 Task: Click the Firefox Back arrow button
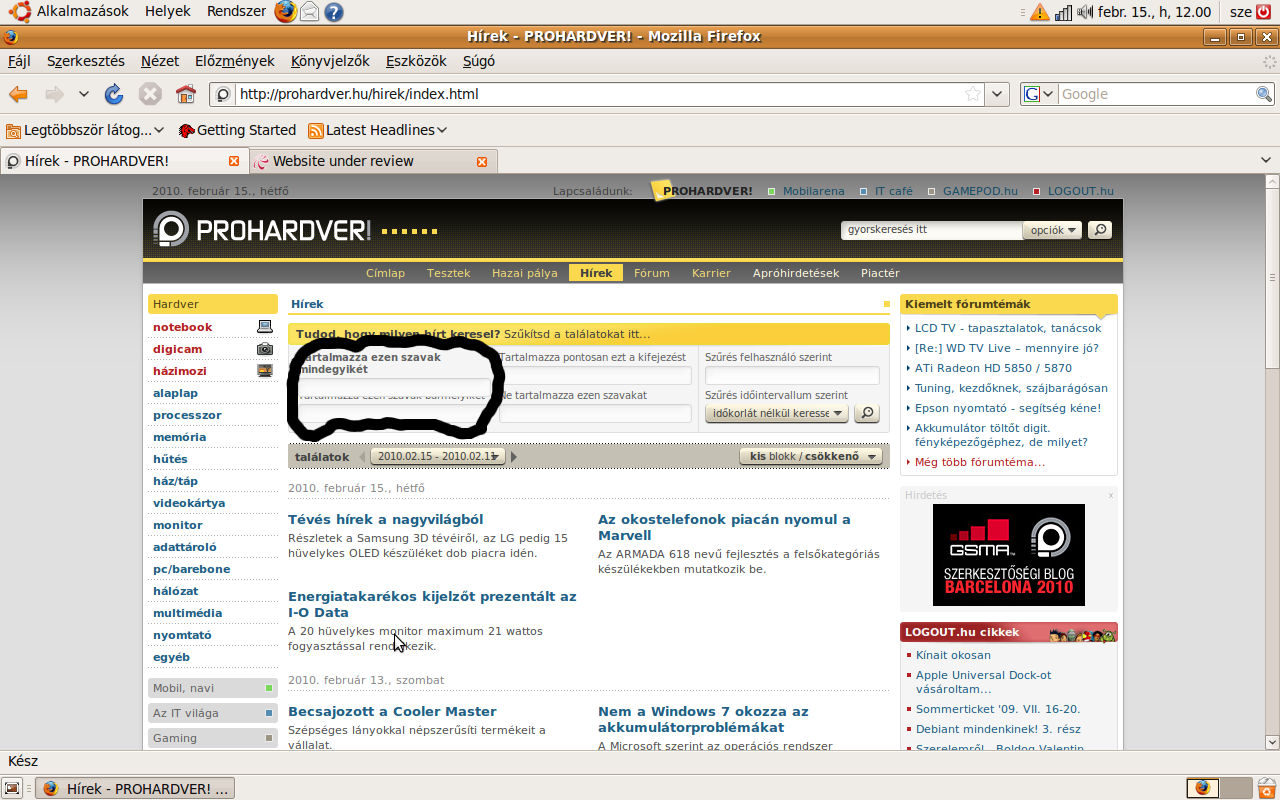click(18, 94)
